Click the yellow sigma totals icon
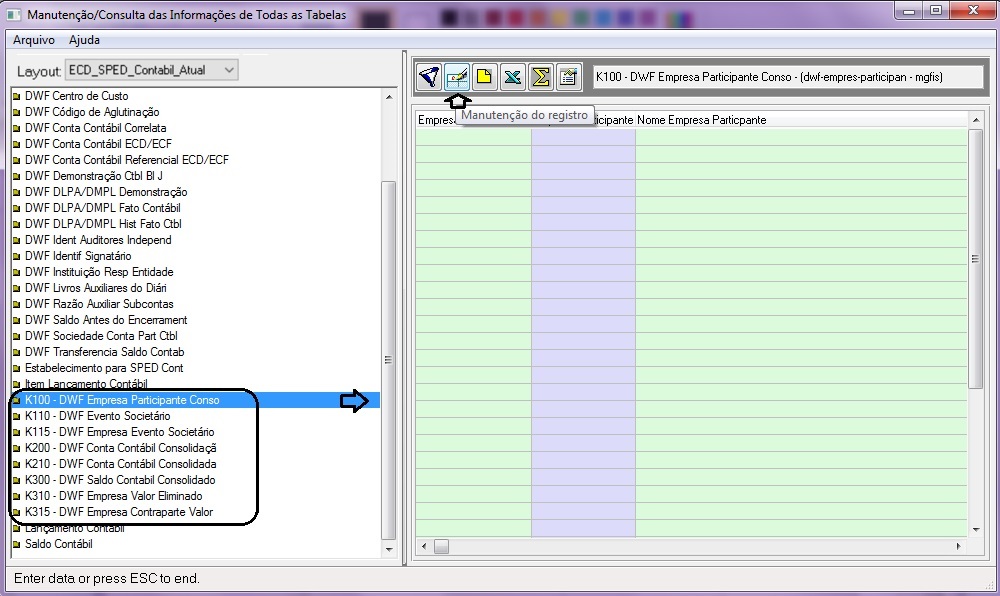The height and width of the screenshot is (596, 1000). tap(541, 77)
